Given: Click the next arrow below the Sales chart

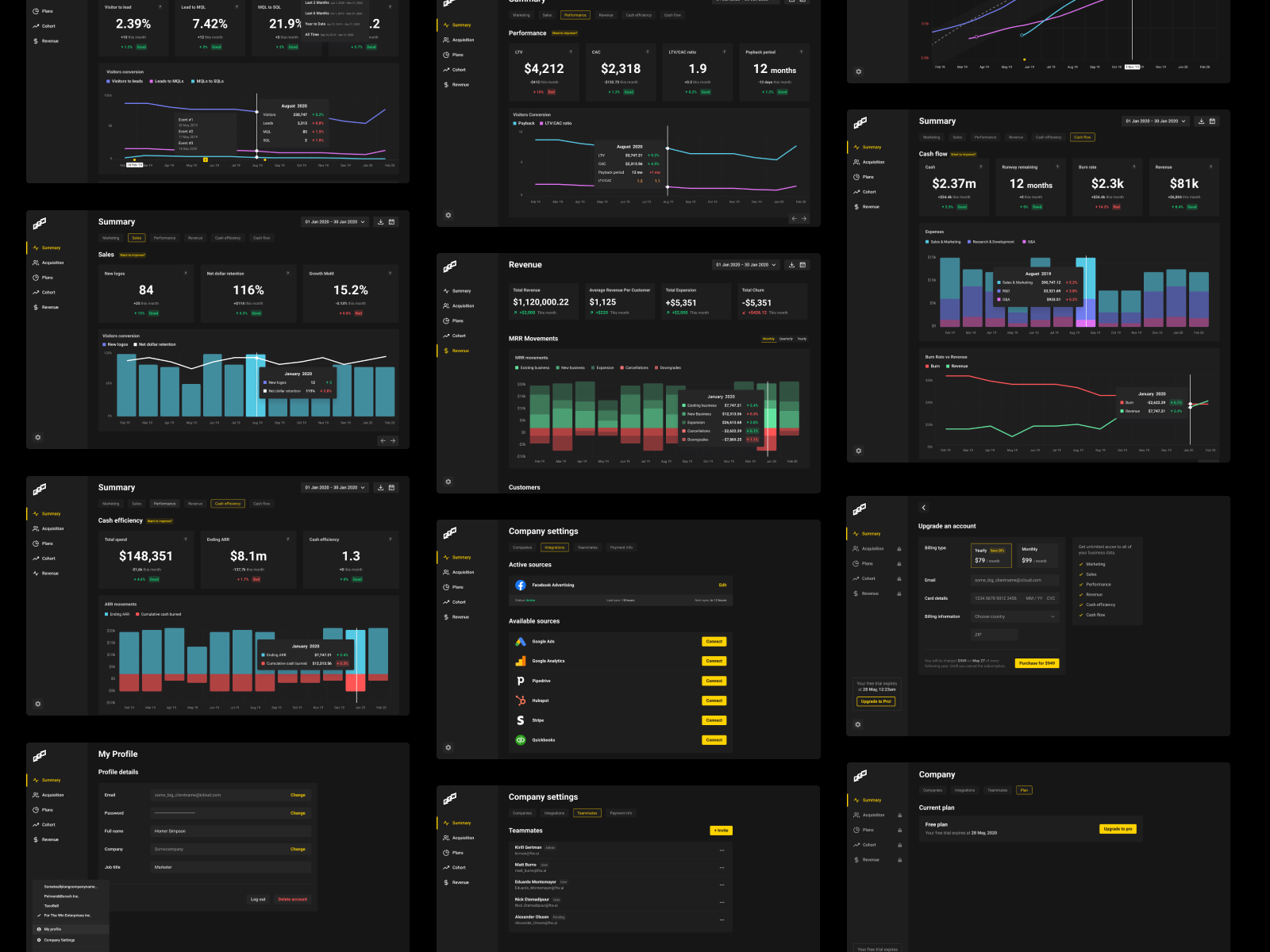Looking at the screenshot, I should 393,440.
